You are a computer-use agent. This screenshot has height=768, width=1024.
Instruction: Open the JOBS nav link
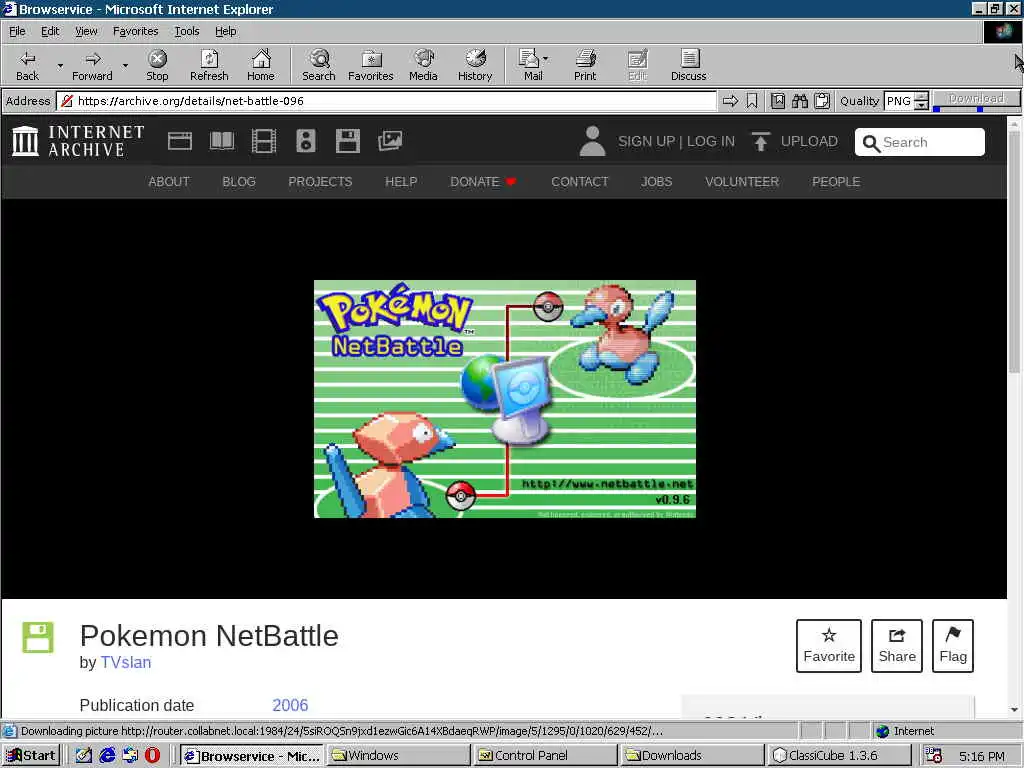[656, 182]
